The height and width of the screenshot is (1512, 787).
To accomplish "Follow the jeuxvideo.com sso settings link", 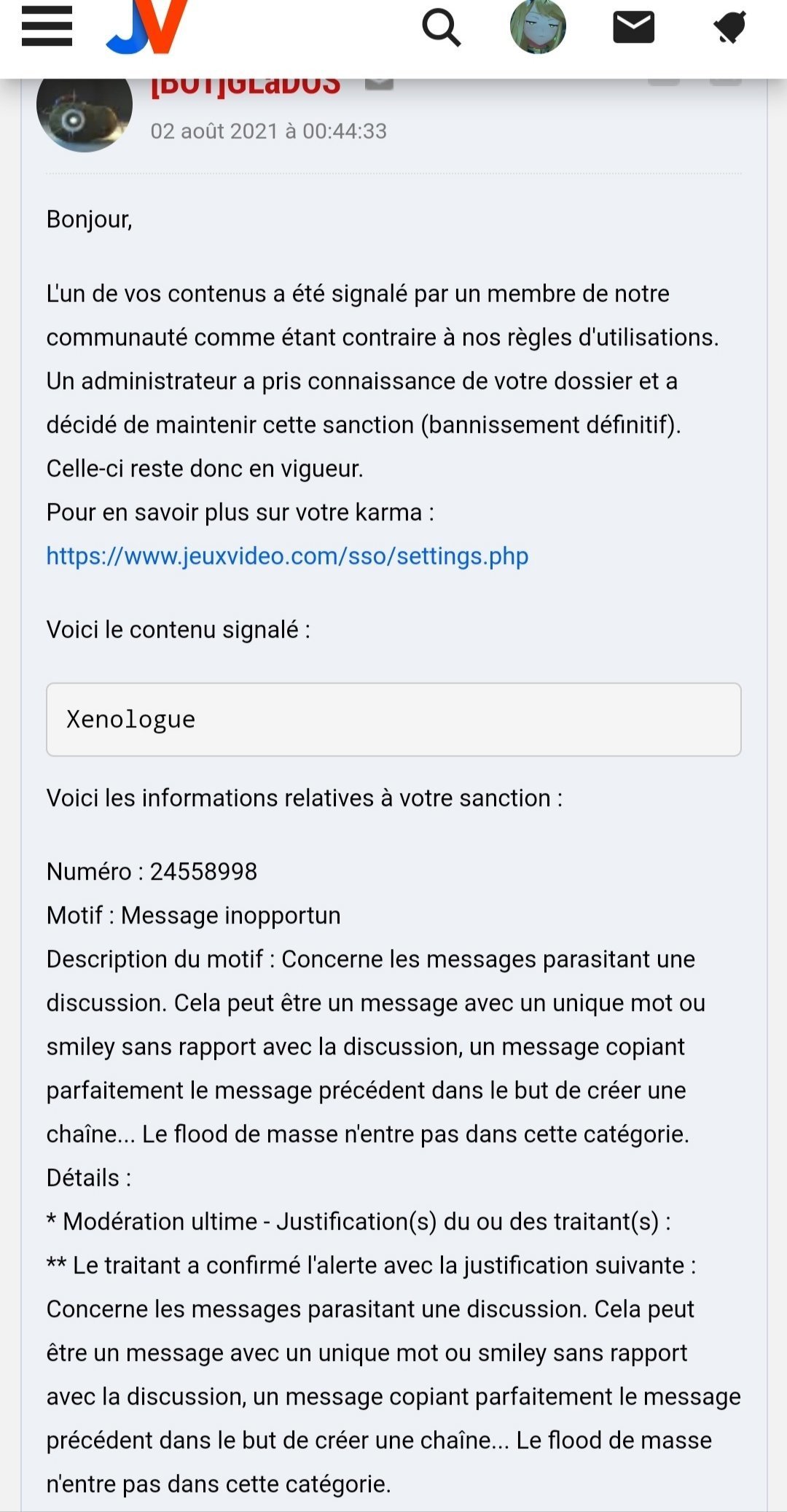I will [x=287, y=556].
